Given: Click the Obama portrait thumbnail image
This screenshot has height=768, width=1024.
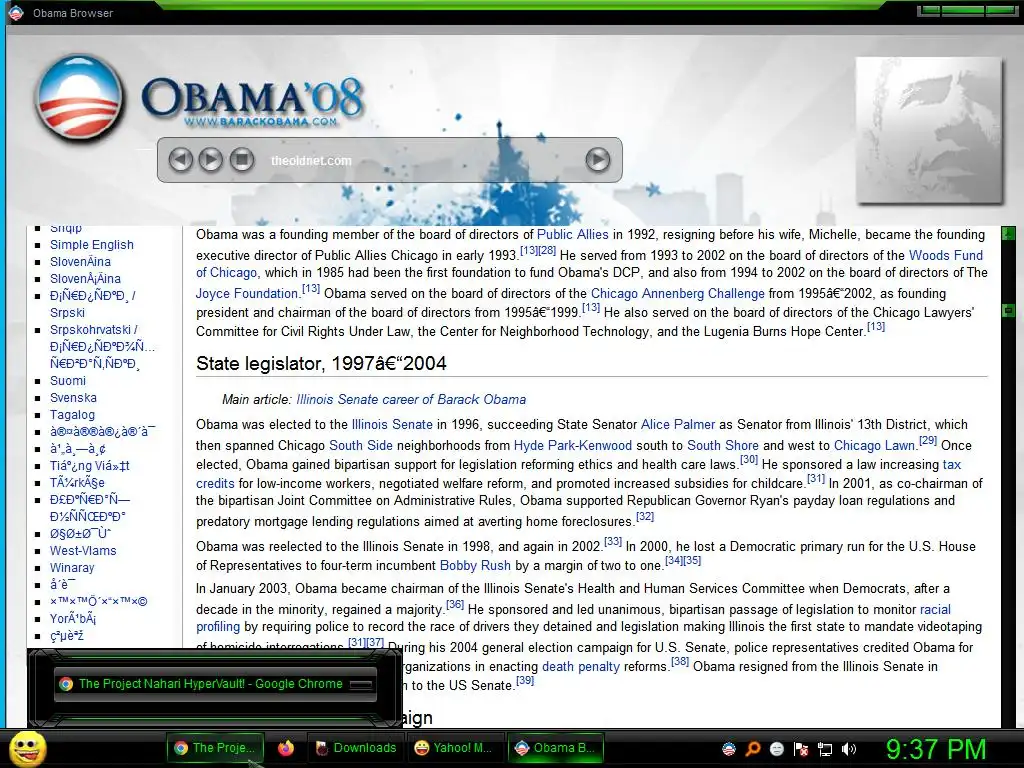Looking at the screenshot, I should pos(929,130).
